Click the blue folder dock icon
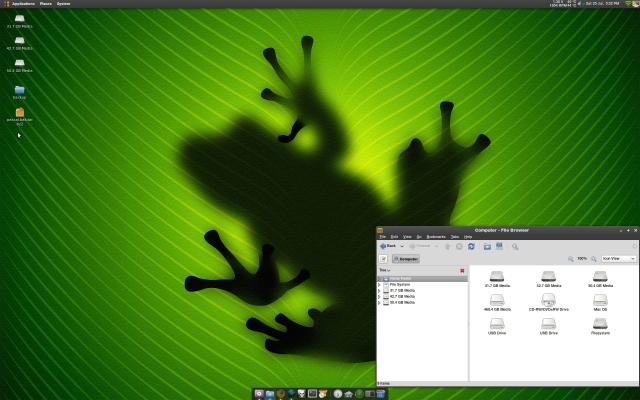This screenshot has height=400, width=640. click(270, 394)
